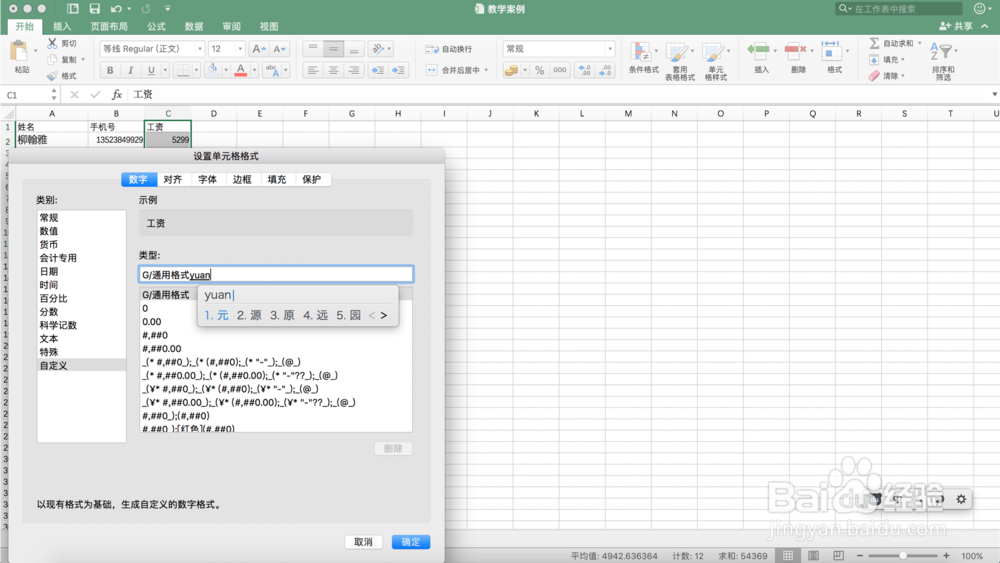Click the Cut scissors icon

[52, 43]
